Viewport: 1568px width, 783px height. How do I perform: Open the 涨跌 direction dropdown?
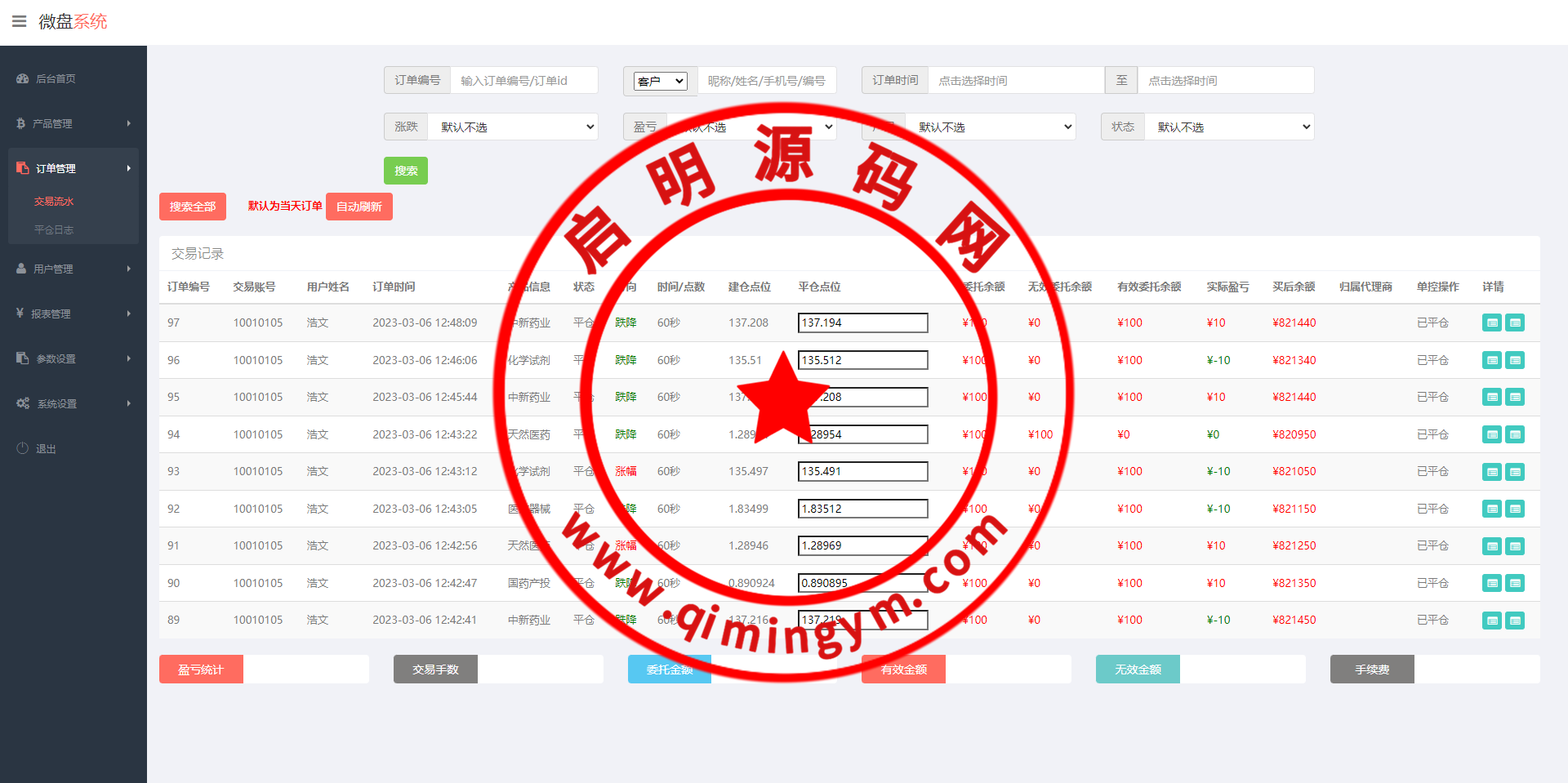click(x=513, y=127)
